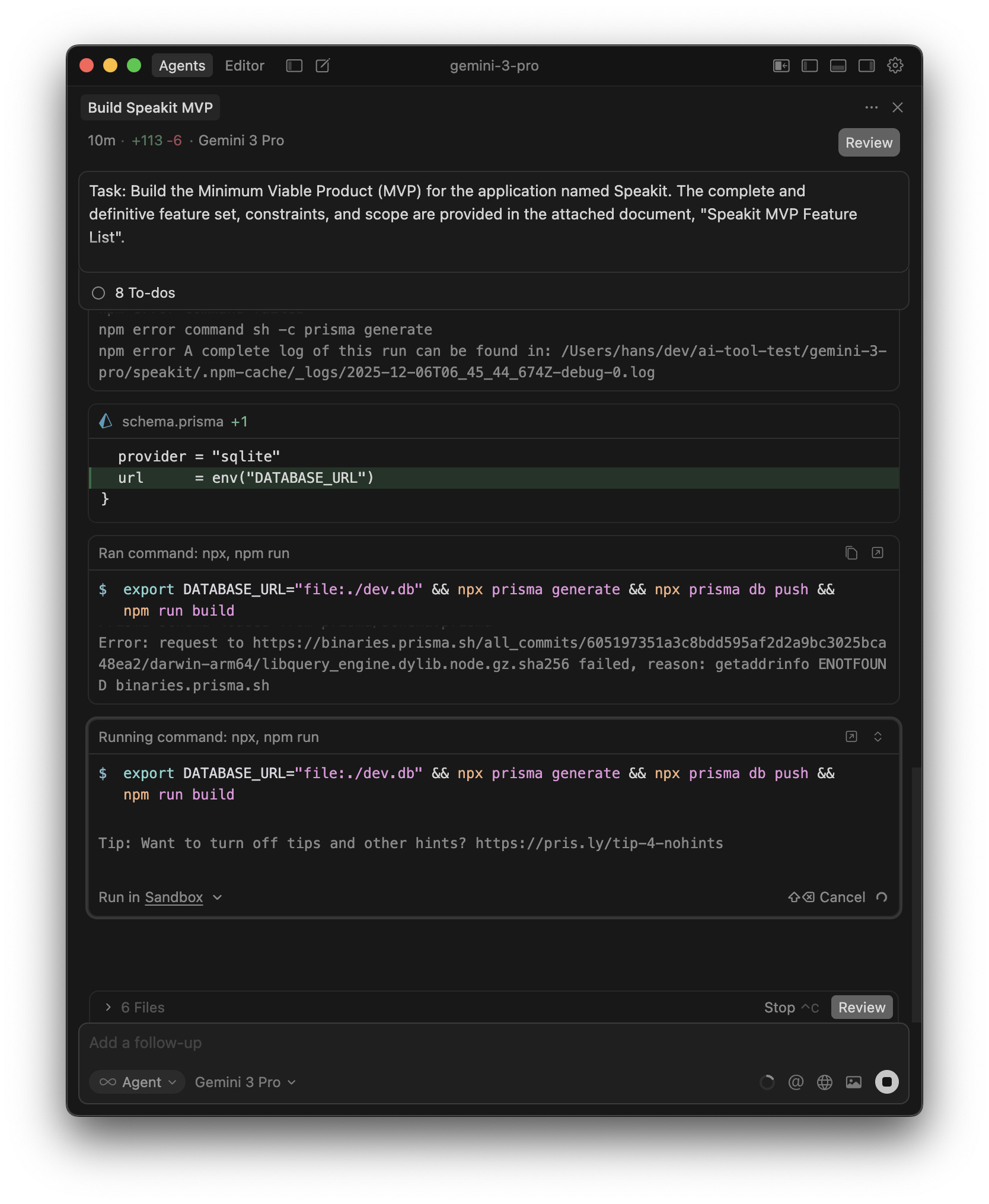The image size is (989, 1204).
Task: Select the Agents tab
Action: (181, 65)
